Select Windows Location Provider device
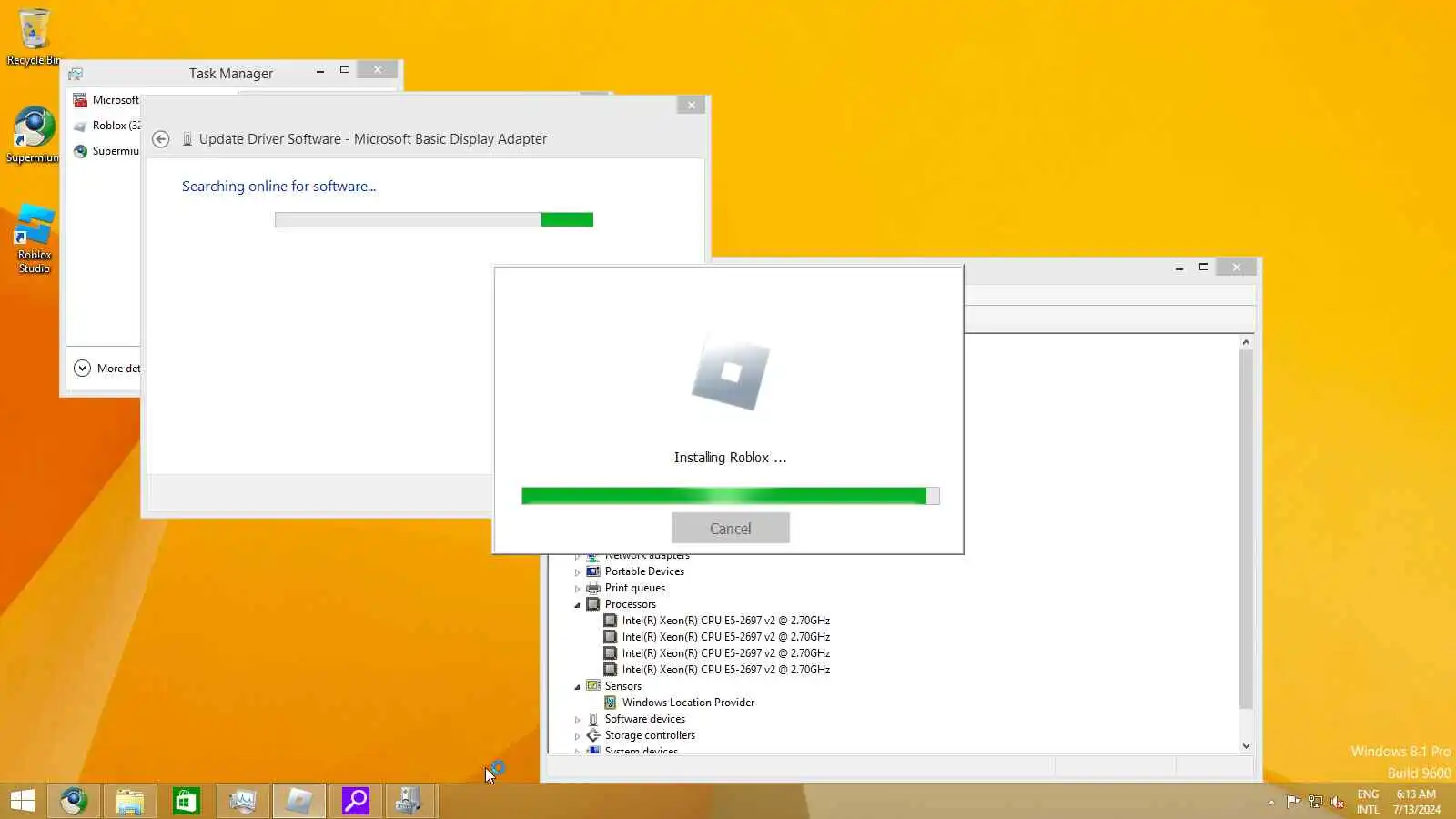Viewport: 1456px width, 819px height. [x=688, y=703]
